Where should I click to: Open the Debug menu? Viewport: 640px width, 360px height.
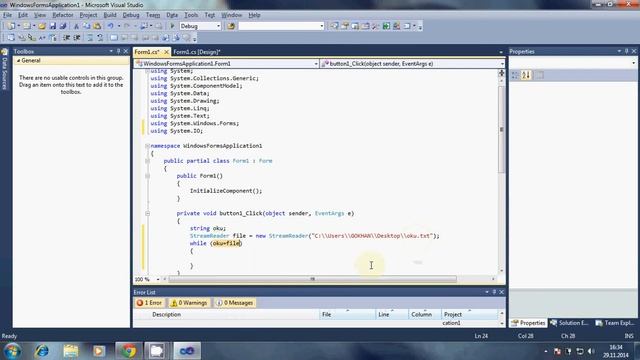pos(131,15)
